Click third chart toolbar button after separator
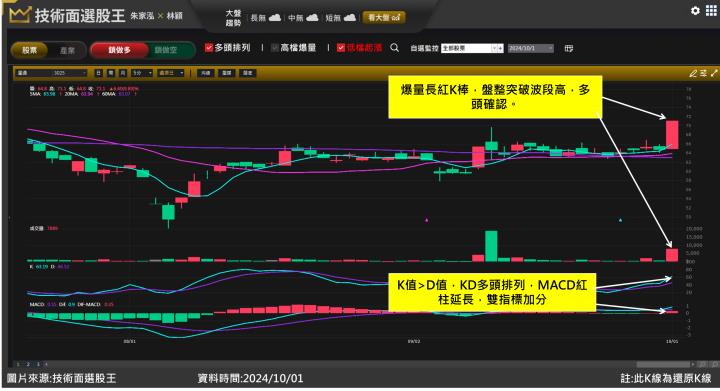This screenshot has width=720, height=391. 248,73
